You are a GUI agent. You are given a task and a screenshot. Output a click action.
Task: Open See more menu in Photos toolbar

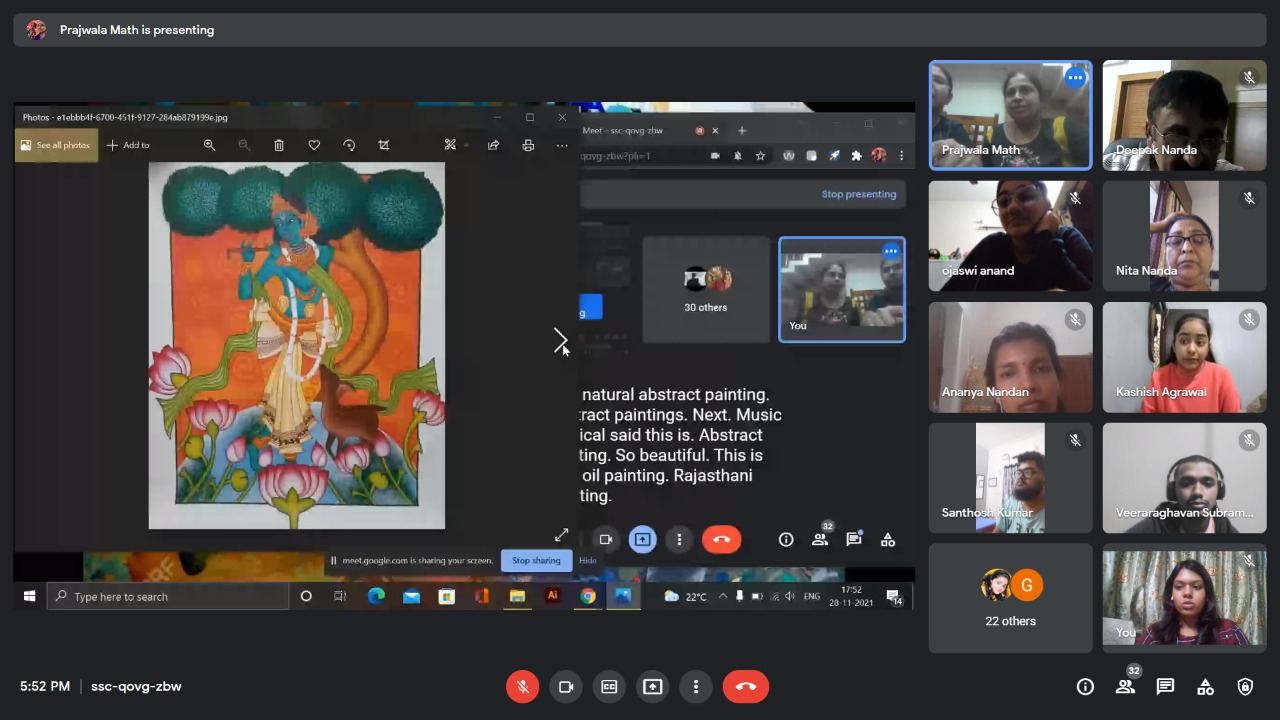click(562, 145)
